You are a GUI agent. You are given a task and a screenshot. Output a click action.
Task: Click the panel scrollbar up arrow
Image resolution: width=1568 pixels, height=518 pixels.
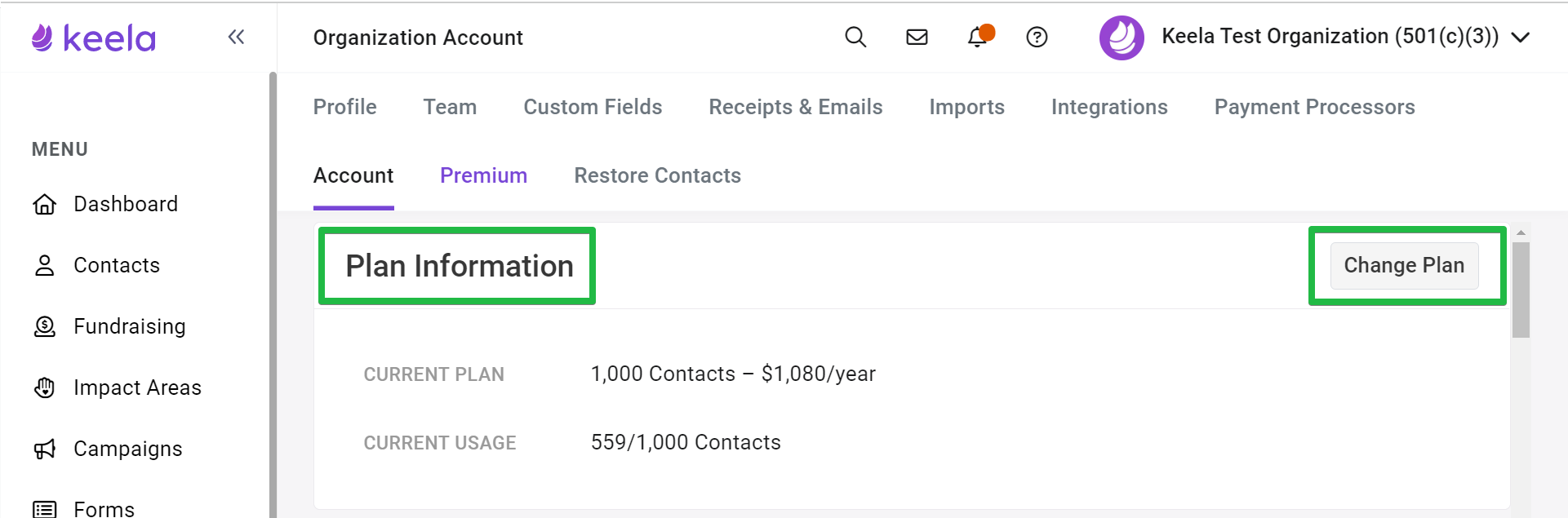pyautogui.click(x=1521, y=232)
